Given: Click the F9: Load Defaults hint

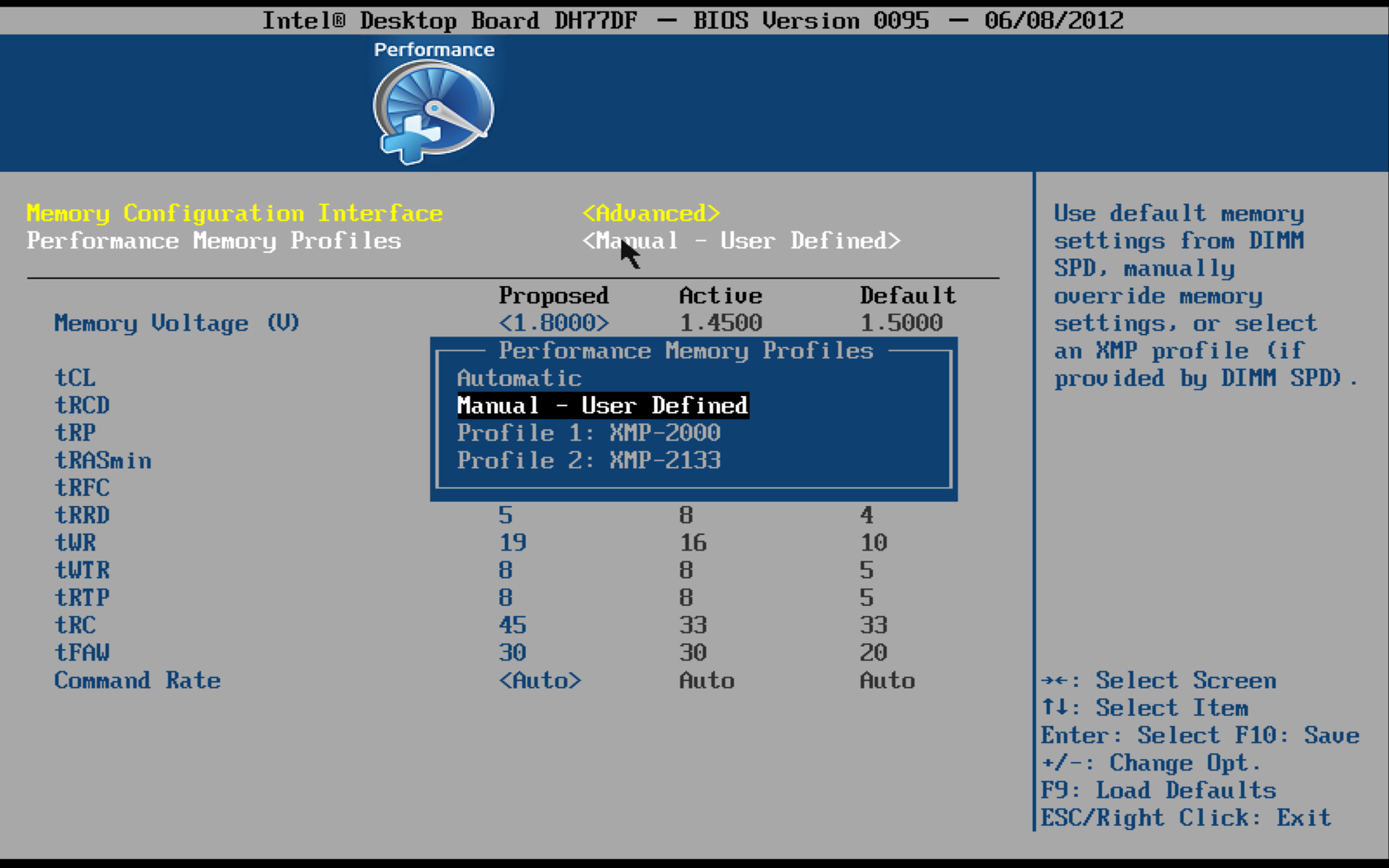Looking at the screenshot, I should tap(1158, 790).
